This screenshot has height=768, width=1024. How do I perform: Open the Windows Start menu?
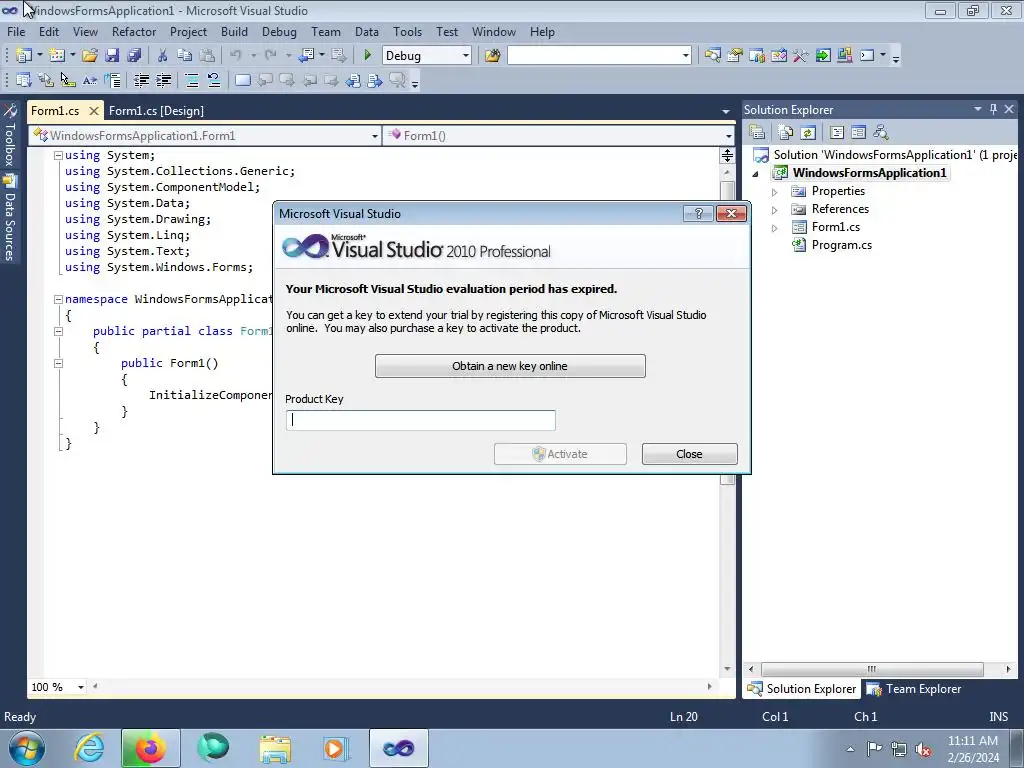(27, 748)
